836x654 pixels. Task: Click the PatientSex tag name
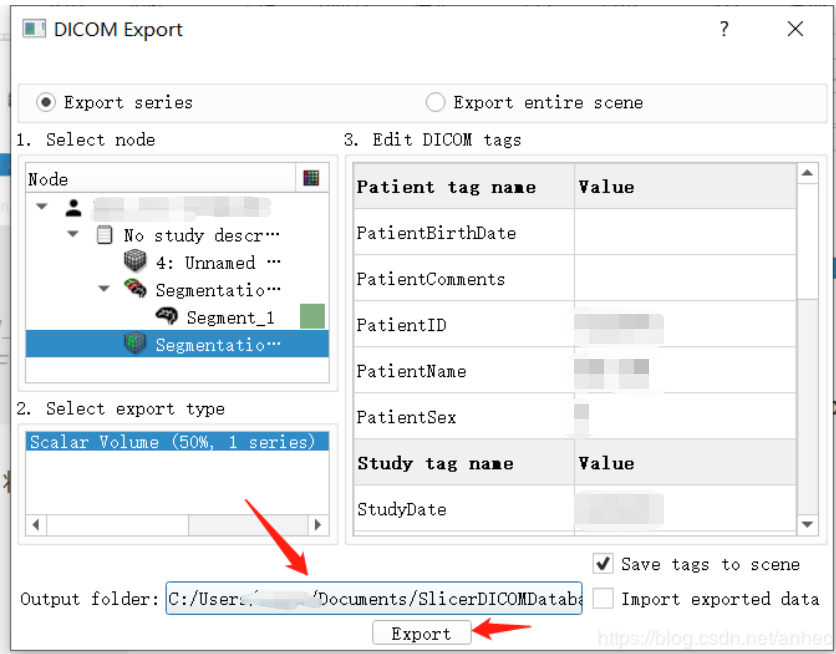coord(406,417)
